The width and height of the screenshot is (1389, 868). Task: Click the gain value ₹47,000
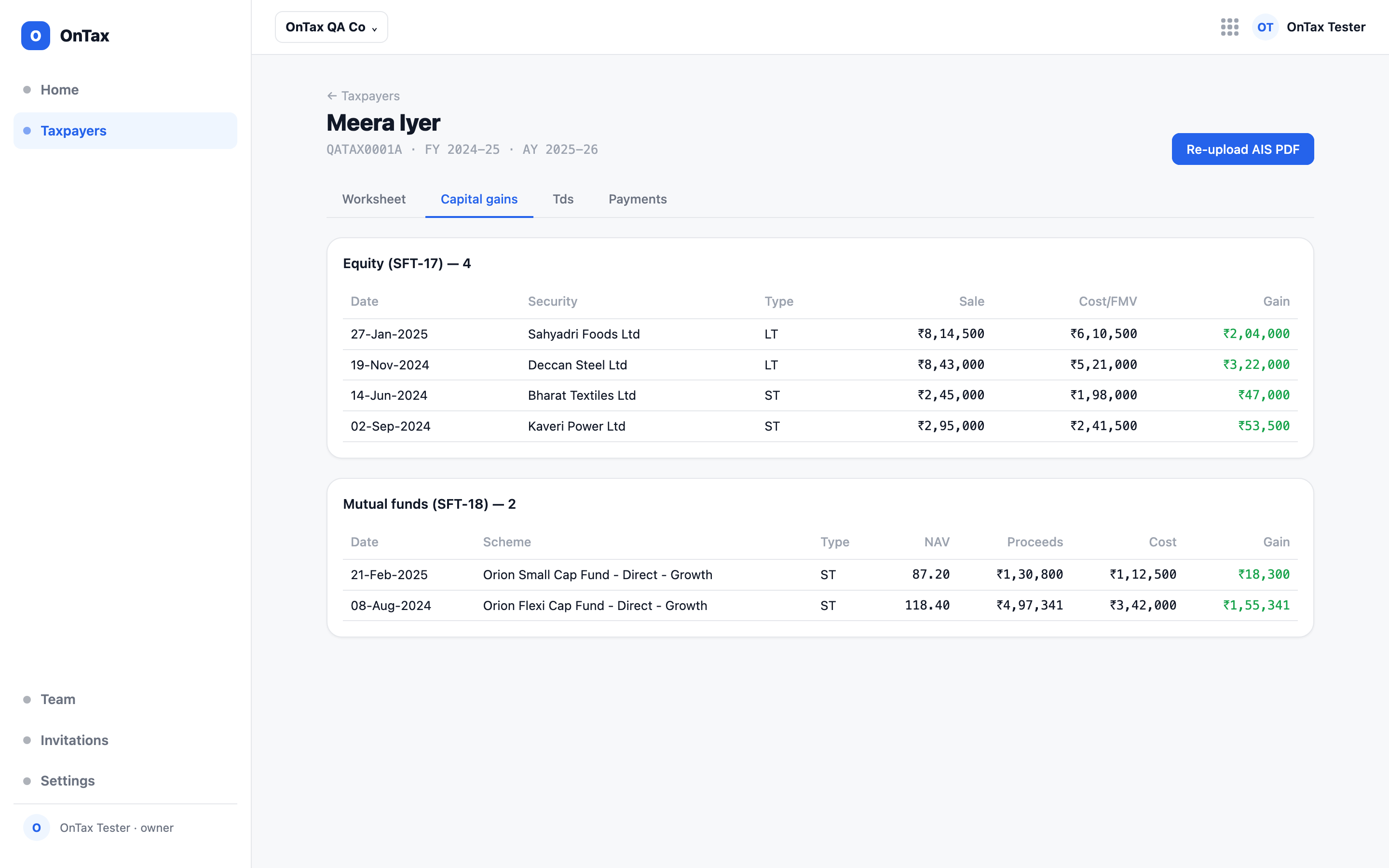(1264, 395)
